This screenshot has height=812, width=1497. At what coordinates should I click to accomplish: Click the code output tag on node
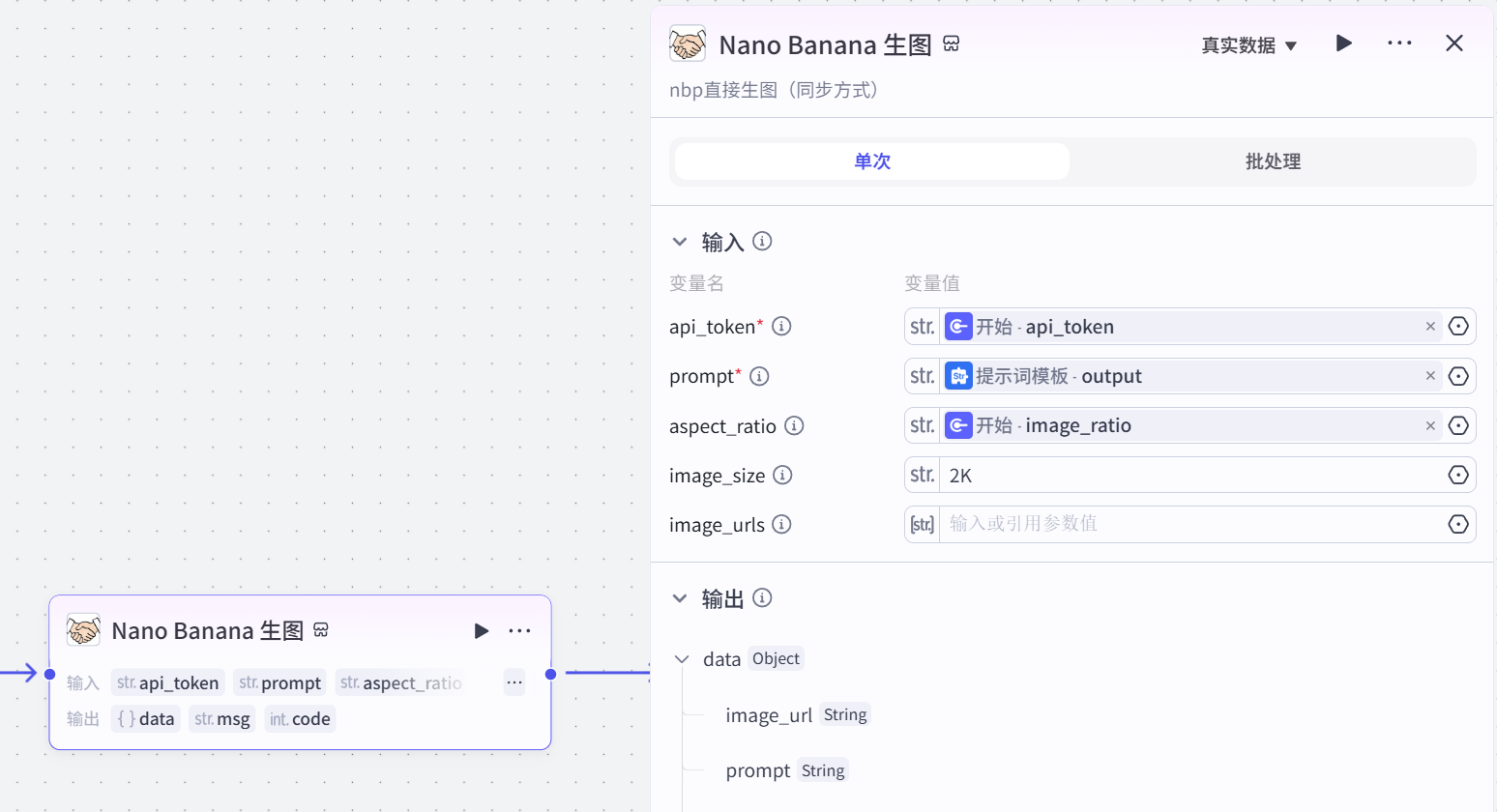tap(300, 719)
